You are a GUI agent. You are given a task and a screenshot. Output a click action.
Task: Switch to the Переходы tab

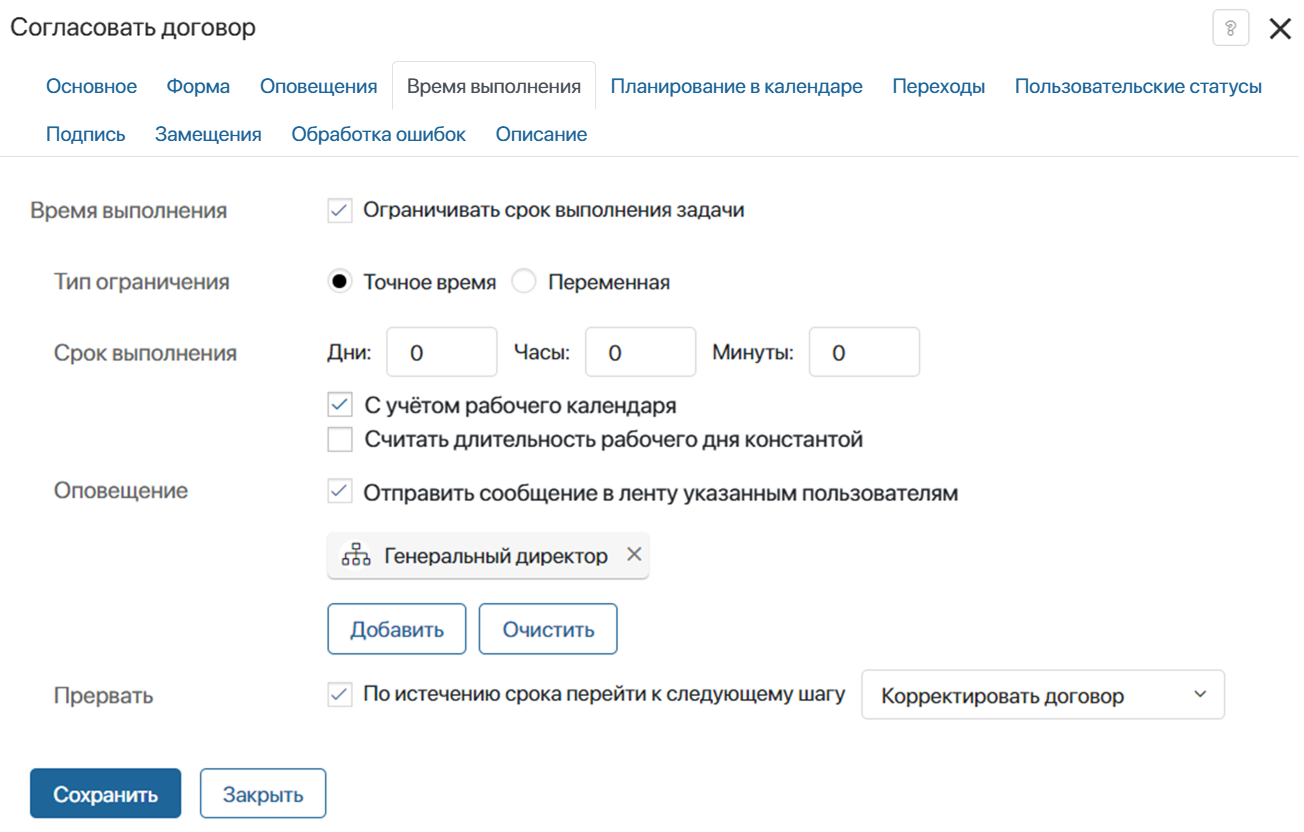939,86
